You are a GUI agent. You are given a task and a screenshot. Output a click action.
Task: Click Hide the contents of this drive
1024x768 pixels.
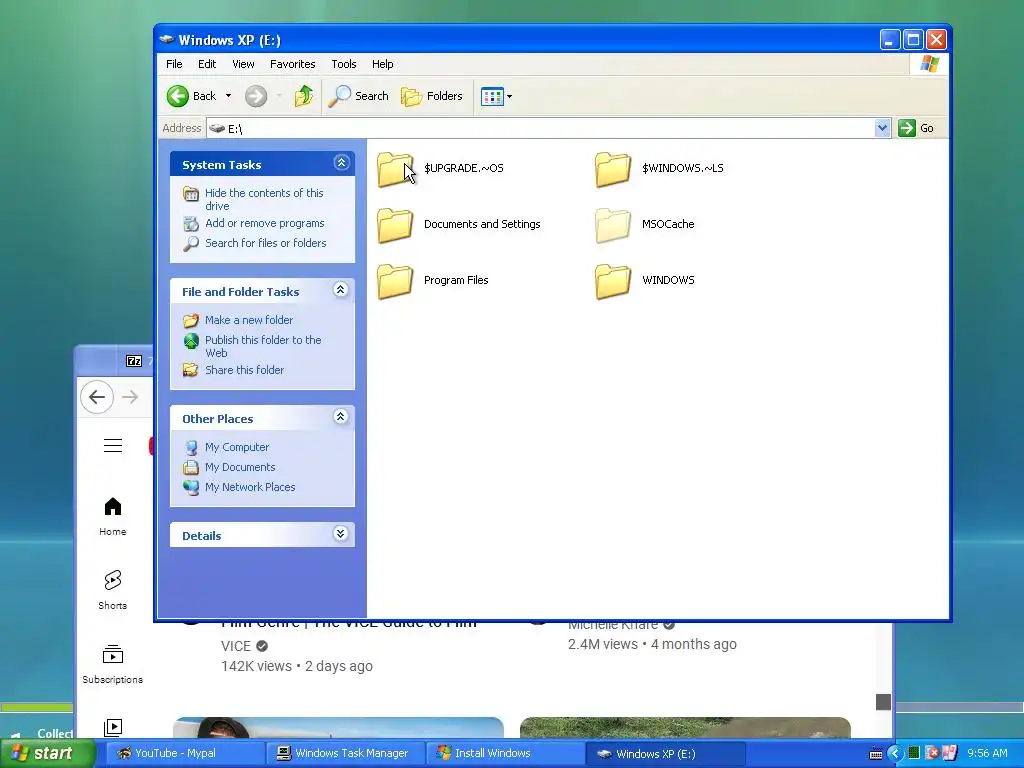coord(264,199)
